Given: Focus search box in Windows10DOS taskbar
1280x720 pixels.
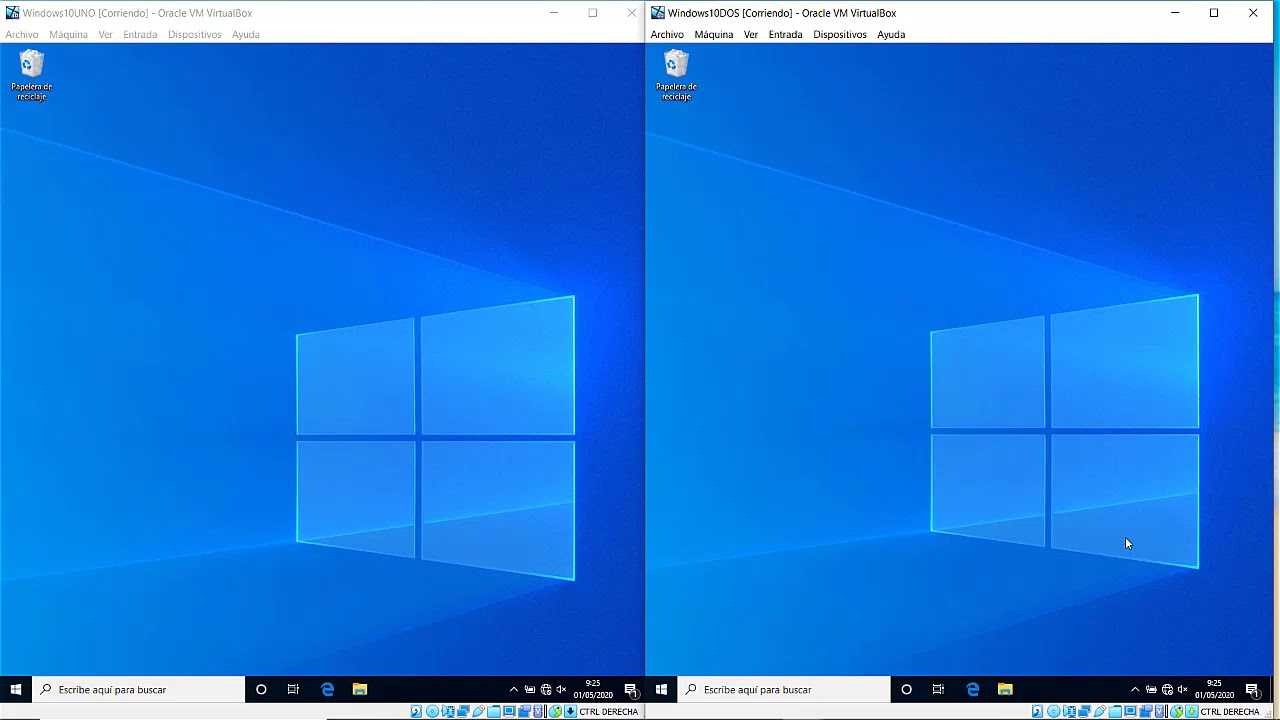Looking at the screenshot, I should (x=784, y=689).
